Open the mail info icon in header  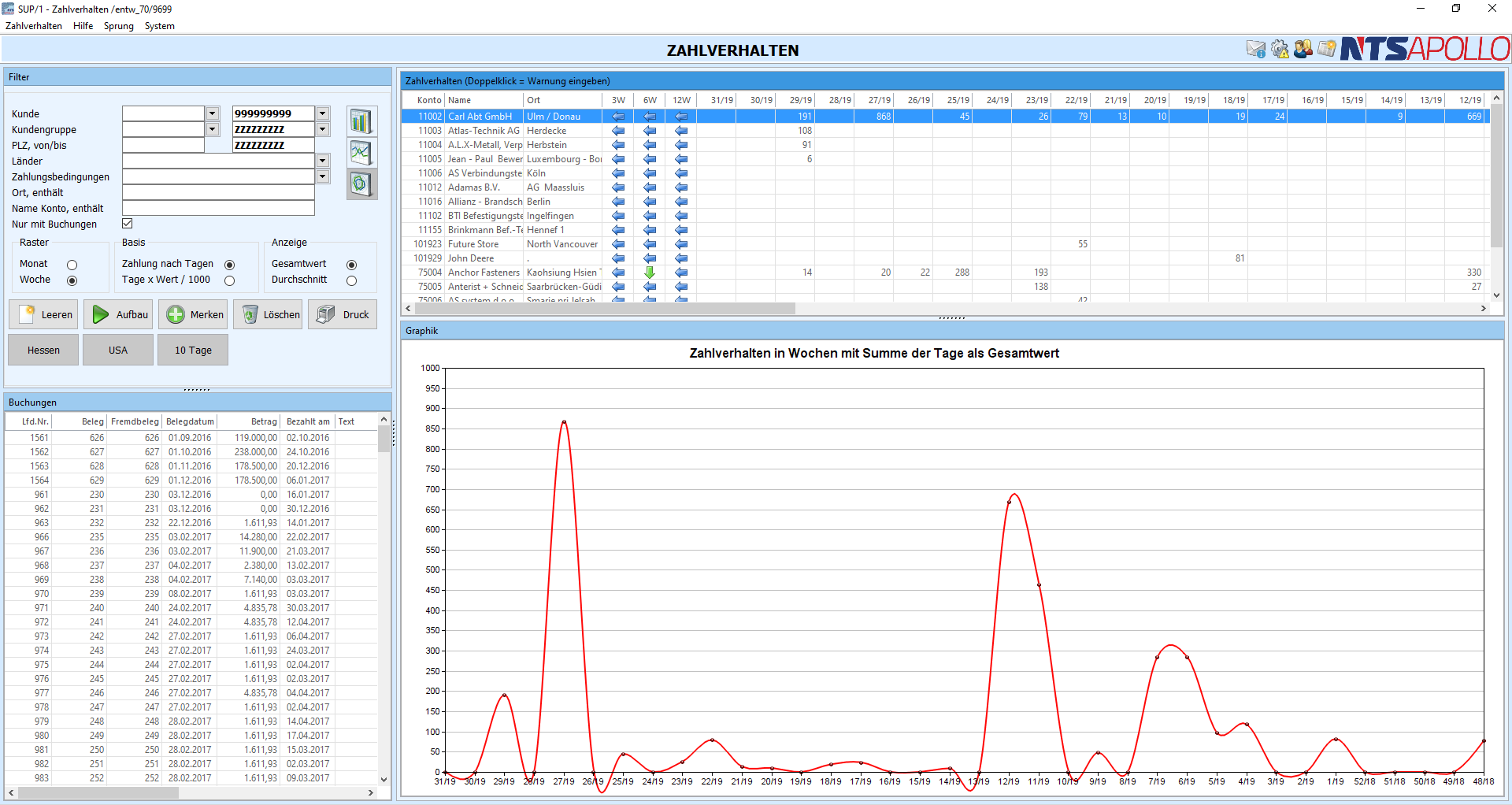[x=1255, y=50]
